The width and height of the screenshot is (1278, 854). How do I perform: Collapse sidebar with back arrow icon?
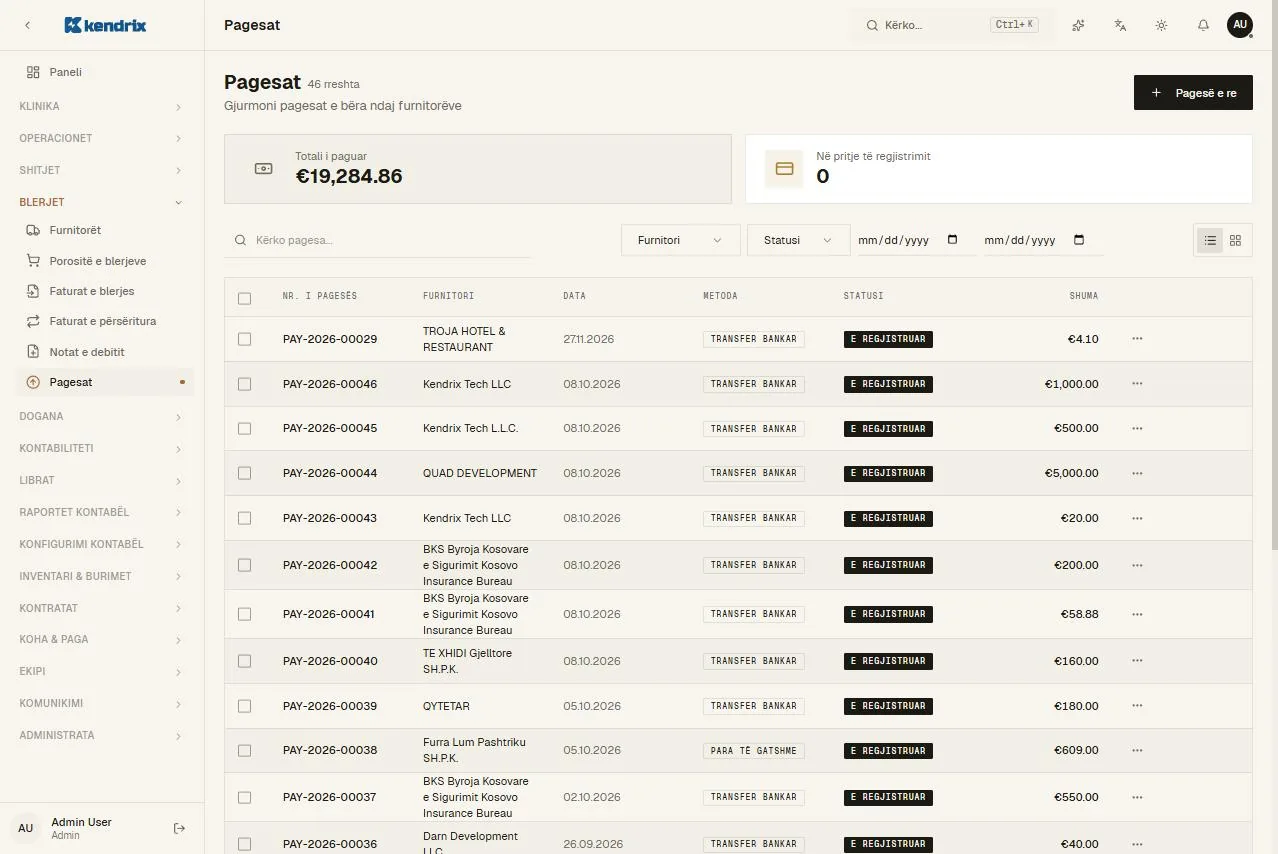coord(27,25)
